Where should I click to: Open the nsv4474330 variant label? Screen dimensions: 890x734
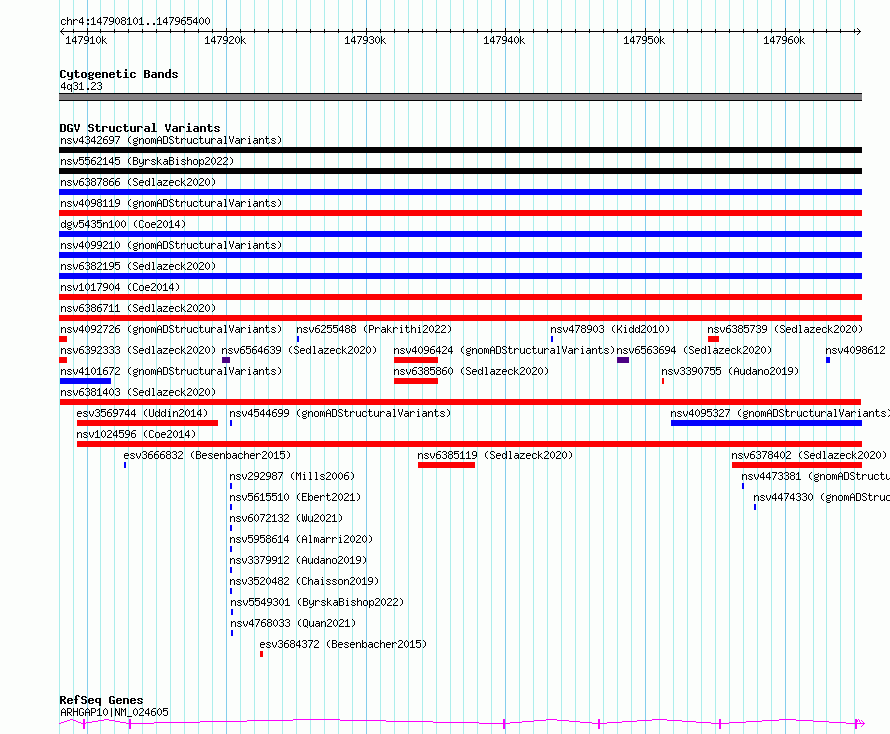pyautogui.click(x=821, y=497)
